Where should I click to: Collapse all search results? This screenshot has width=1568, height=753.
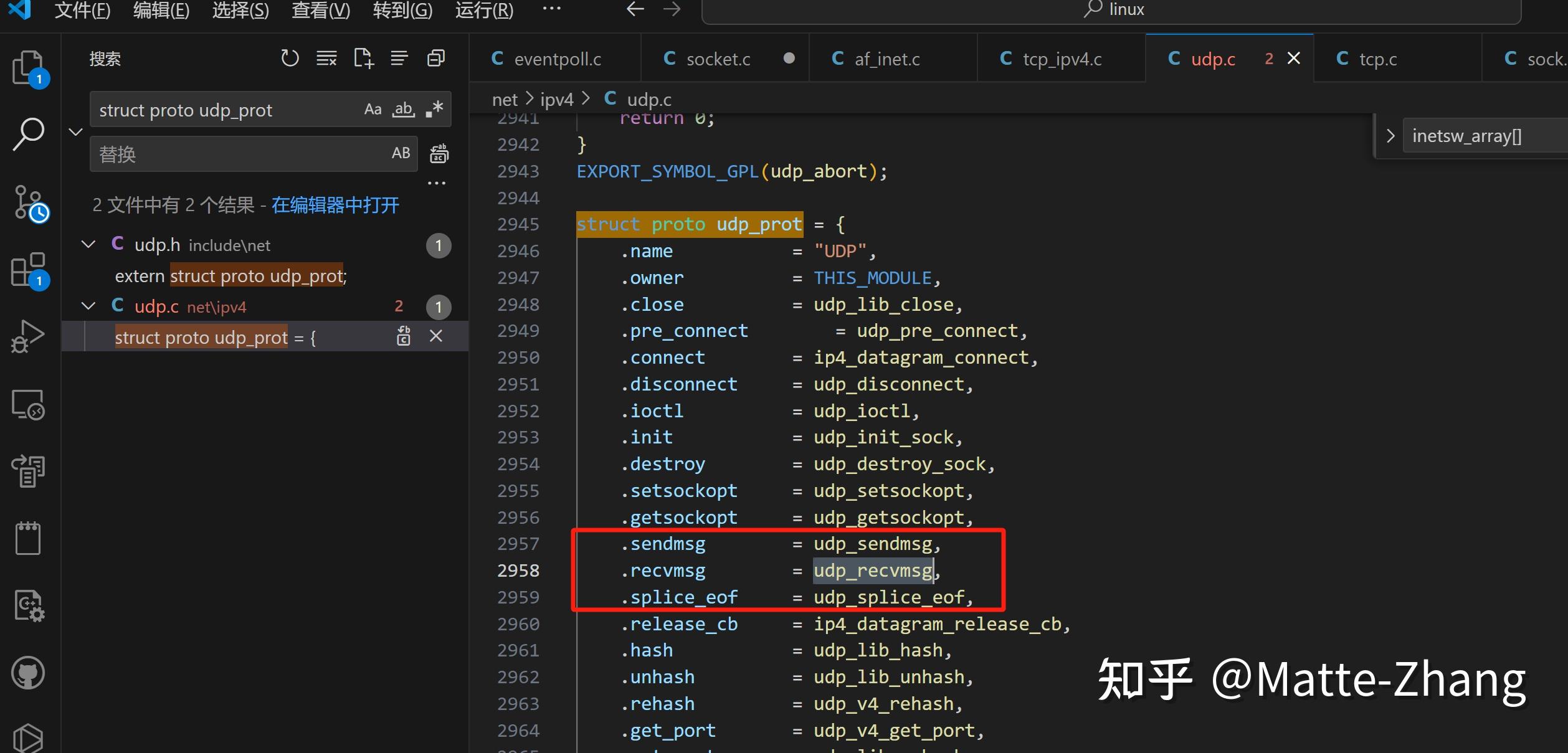[436, 59]
